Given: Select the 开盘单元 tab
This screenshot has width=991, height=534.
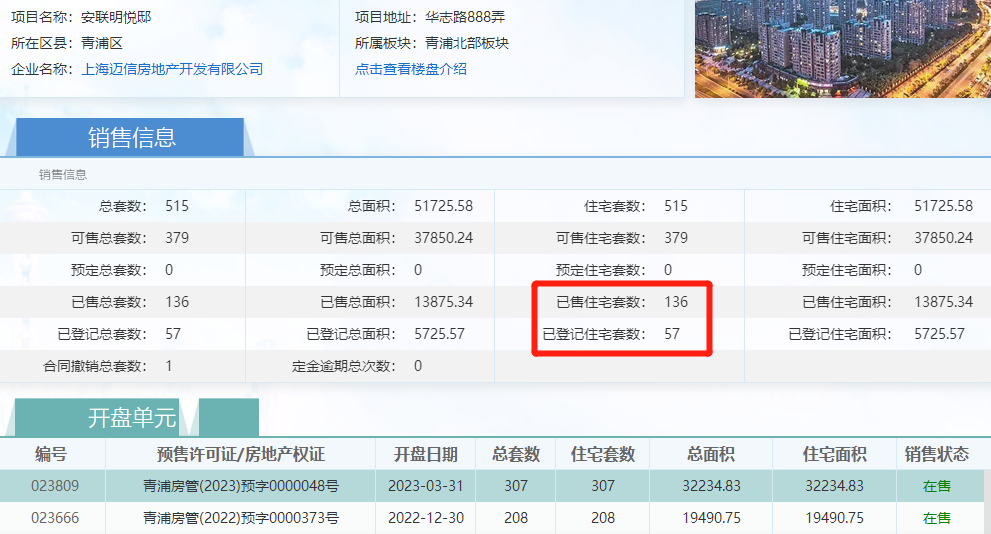Looking at the screenshot, I should 97,418.
